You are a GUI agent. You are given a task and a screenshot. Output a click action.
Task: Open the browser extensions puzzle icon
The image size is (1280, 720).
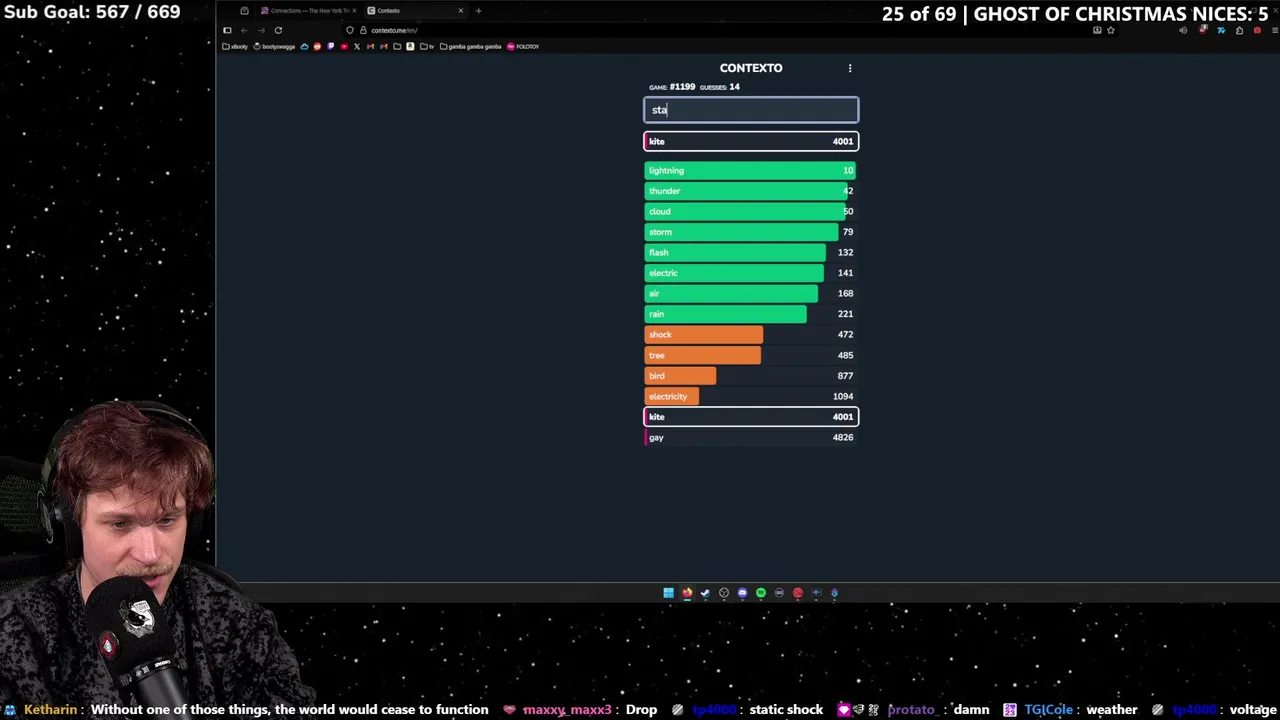[x=1239, y=30]
